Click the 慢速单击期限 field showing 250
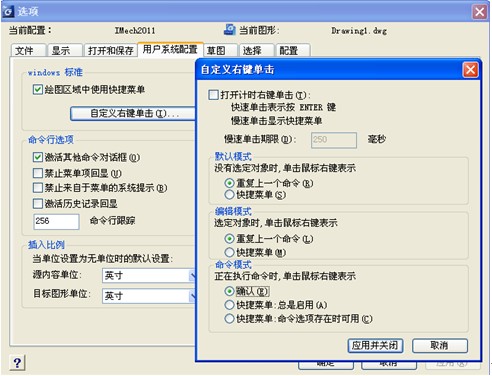The width and height of the screenshot is (492, 376). point(334,140)
